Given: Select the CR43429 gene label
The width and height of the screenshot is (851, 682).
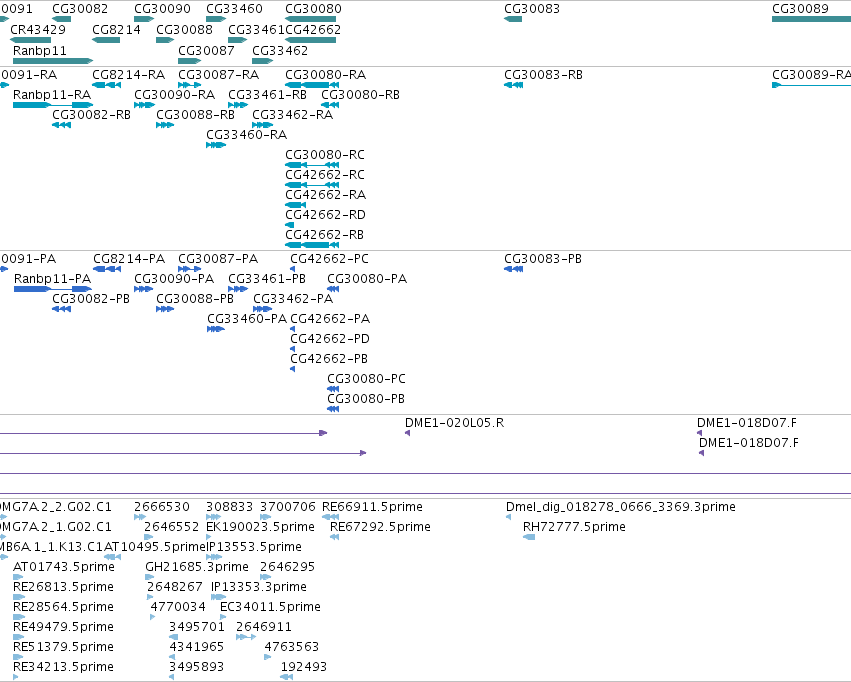Looking at the screenshot, I should click(38, 29).
